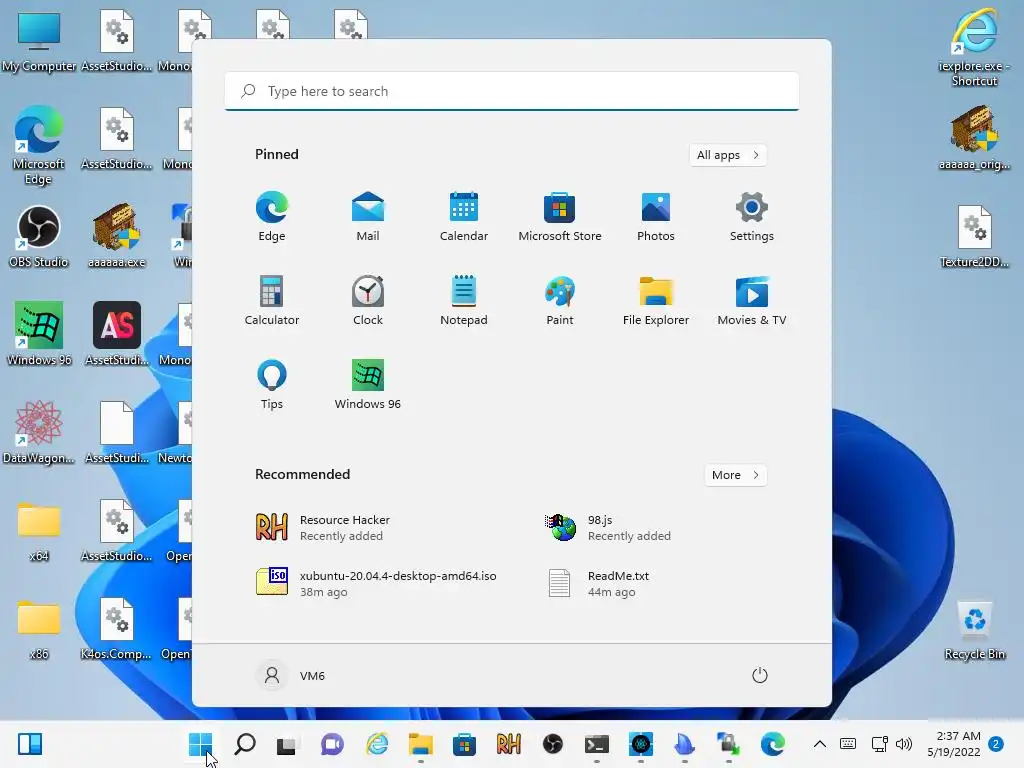Image resolution: width=1024 pixels, height=768 pixels.
Task: Select the x86 folder on the desktop
Action: 39,628
